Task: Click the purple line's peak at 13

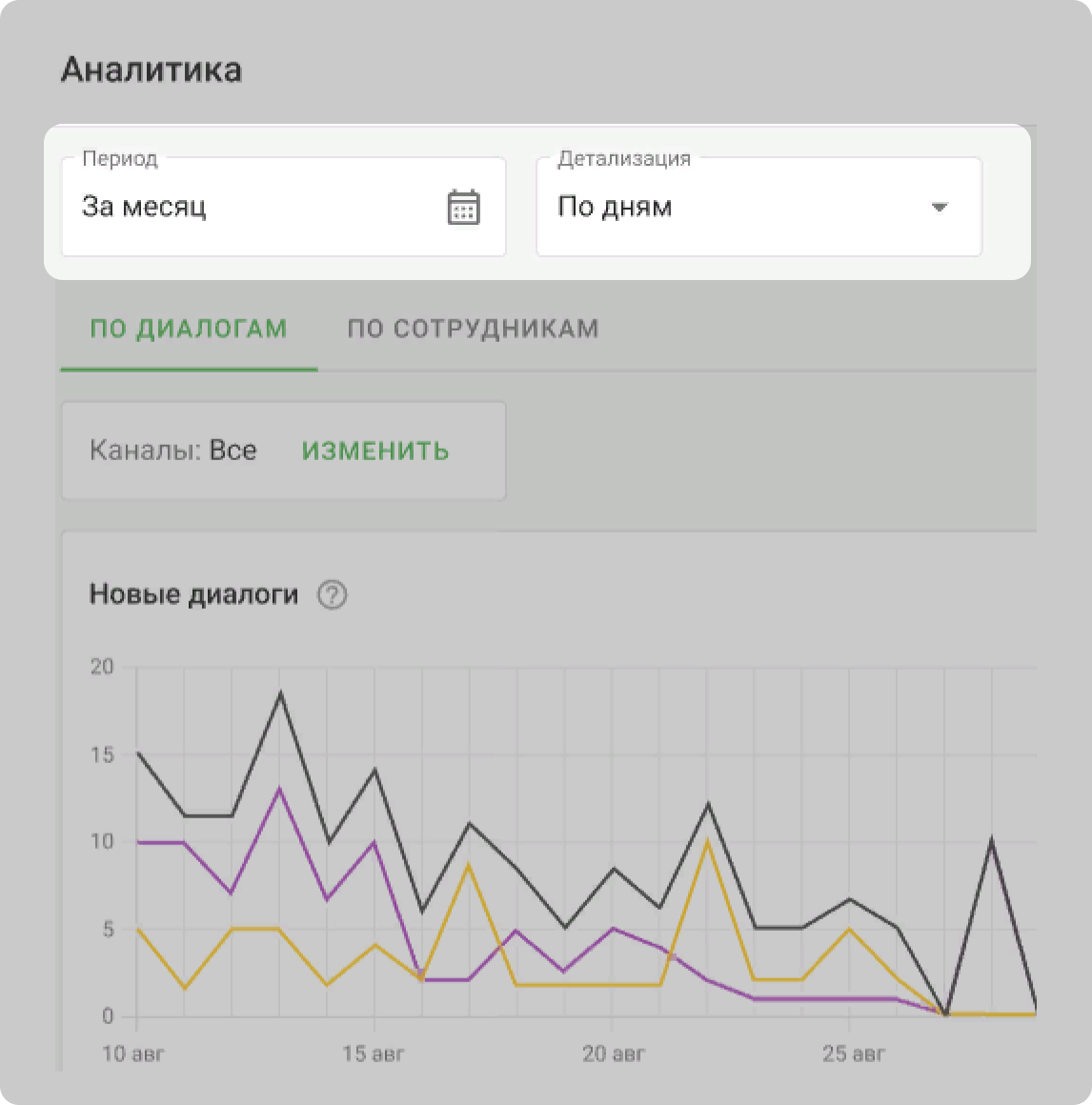Action: pyautogui.click(x=279, y=789)
